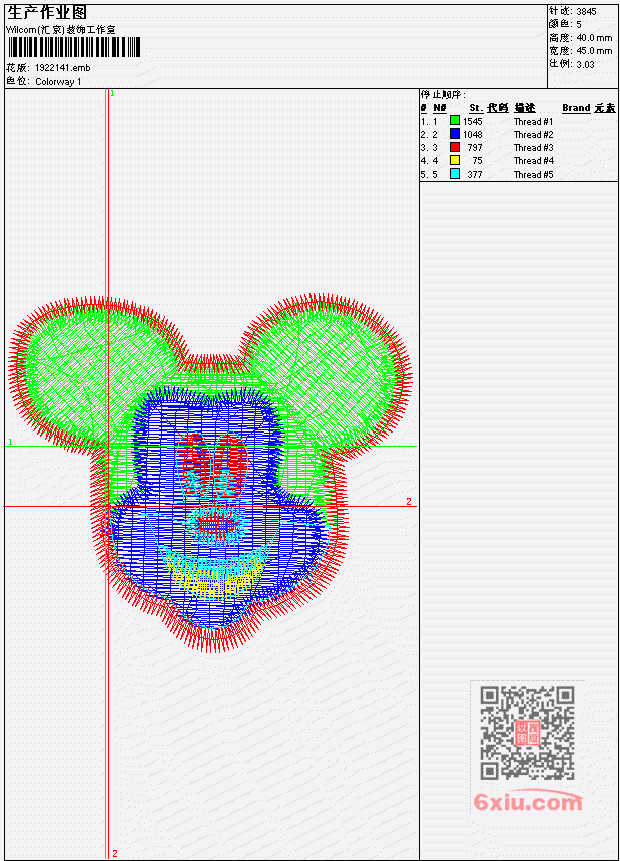Click the '描述' column header
620x861 pixels.
[524, 108]
